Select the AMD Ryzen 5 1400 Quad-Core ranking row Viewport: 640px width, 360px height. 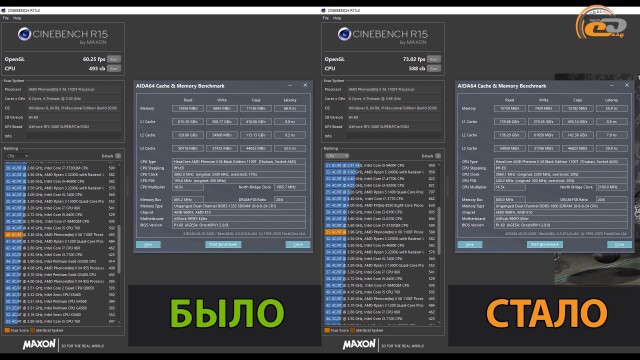[x=380, y=192]
